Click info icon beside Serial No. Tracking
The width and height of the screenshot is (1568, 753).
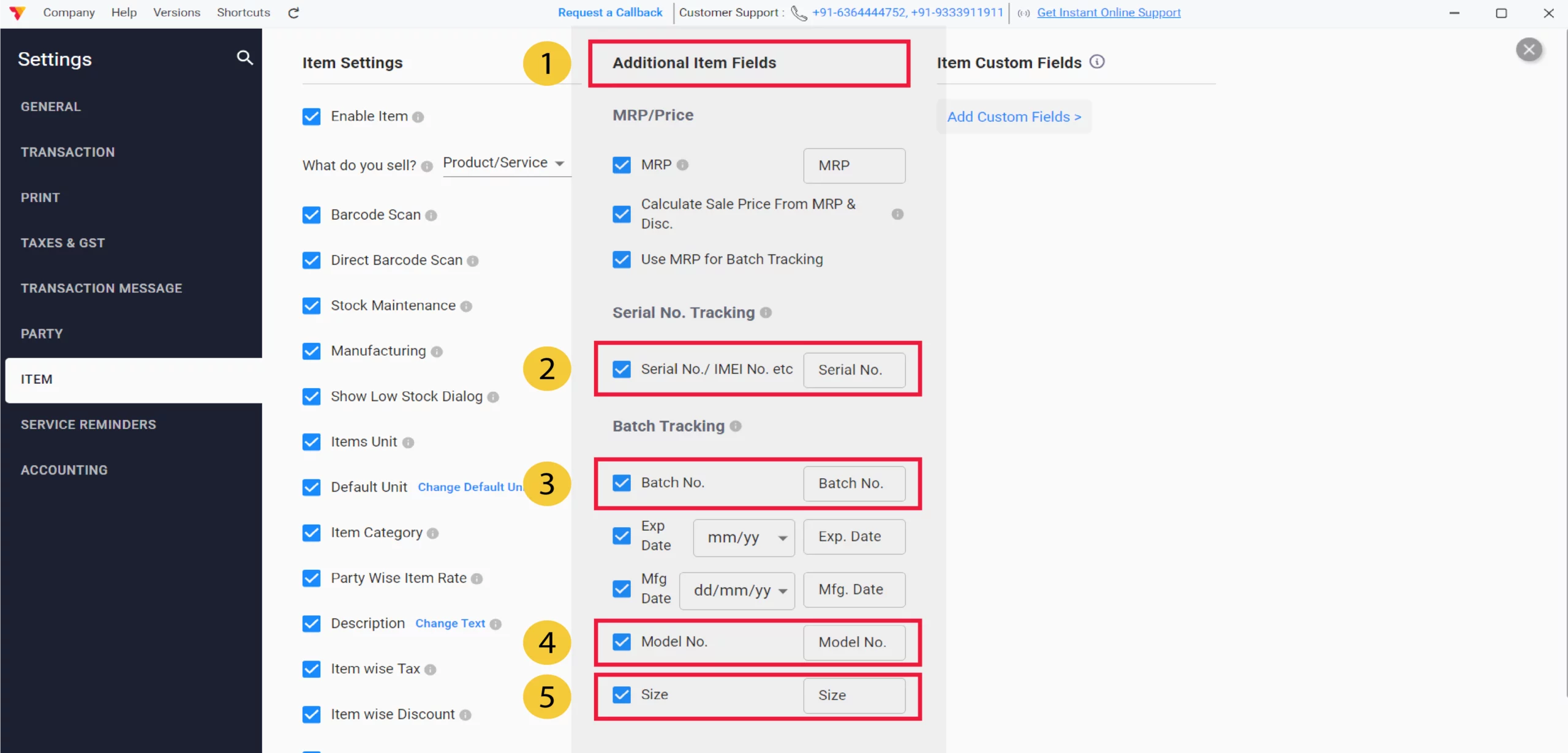pyautogui.click(x=766, y=313)
